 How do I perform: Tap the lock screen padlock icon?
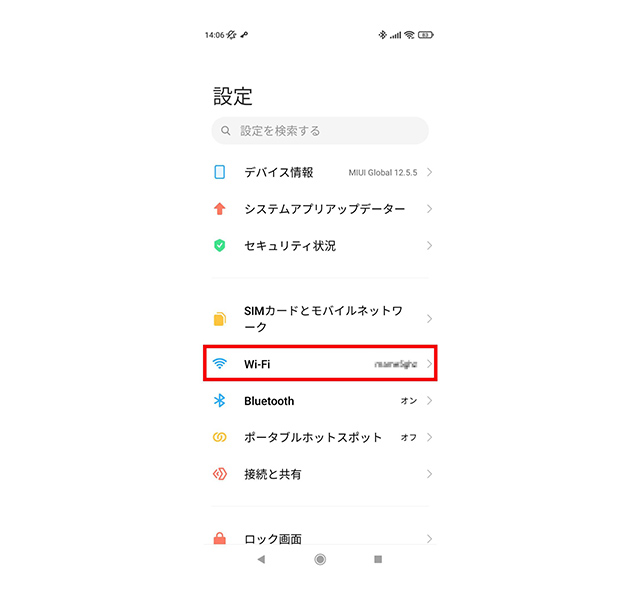220,538
